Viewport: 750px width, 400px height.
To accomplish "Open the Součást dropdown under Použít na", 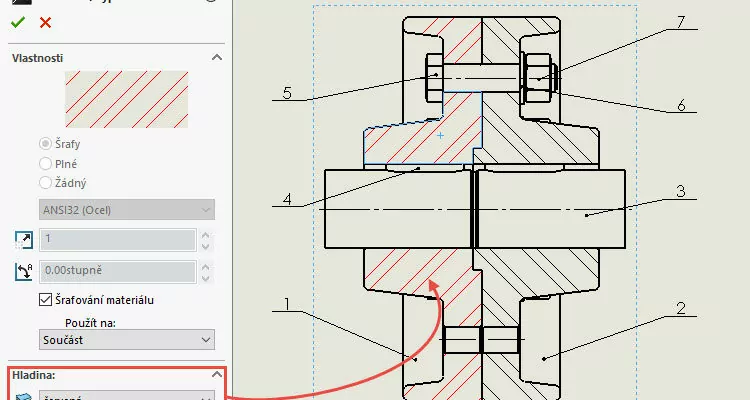I will pyautogui.click(x=127, y=340).
